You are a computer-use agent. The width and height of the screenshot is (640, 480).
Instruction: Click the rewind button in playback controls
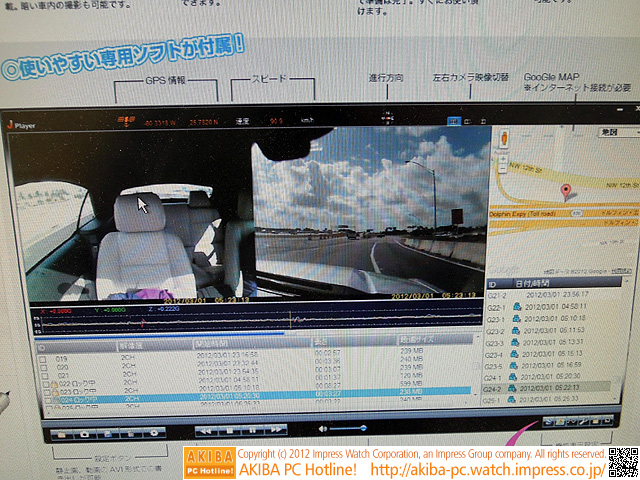pyautogui.click(x=208, y=431)
